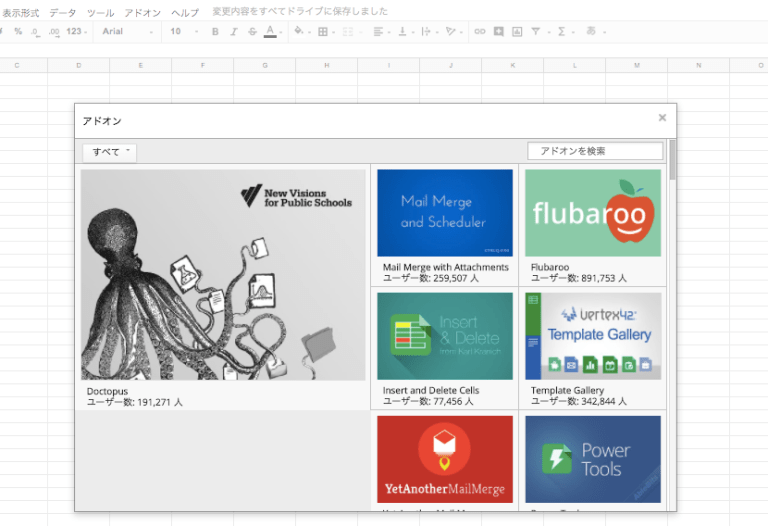768x526 pixels.
Task: Select column N header
Action: (x=698, y=65)
